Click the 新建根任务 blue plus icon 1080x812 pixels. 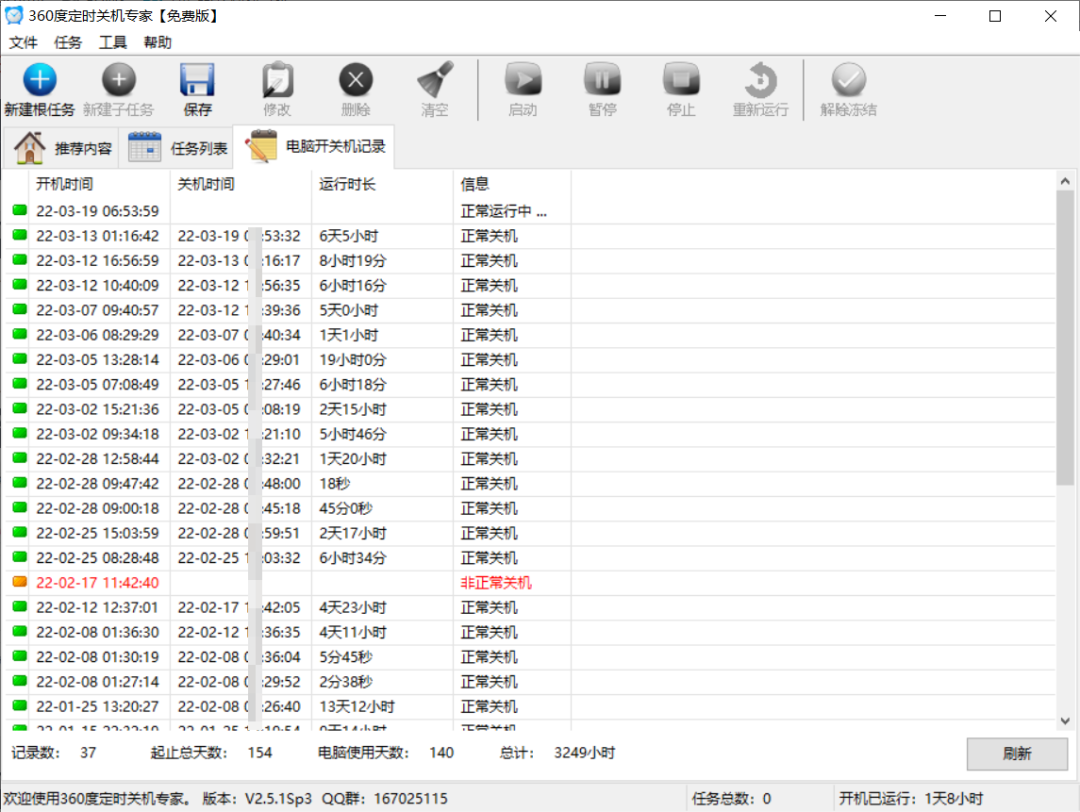40,80
